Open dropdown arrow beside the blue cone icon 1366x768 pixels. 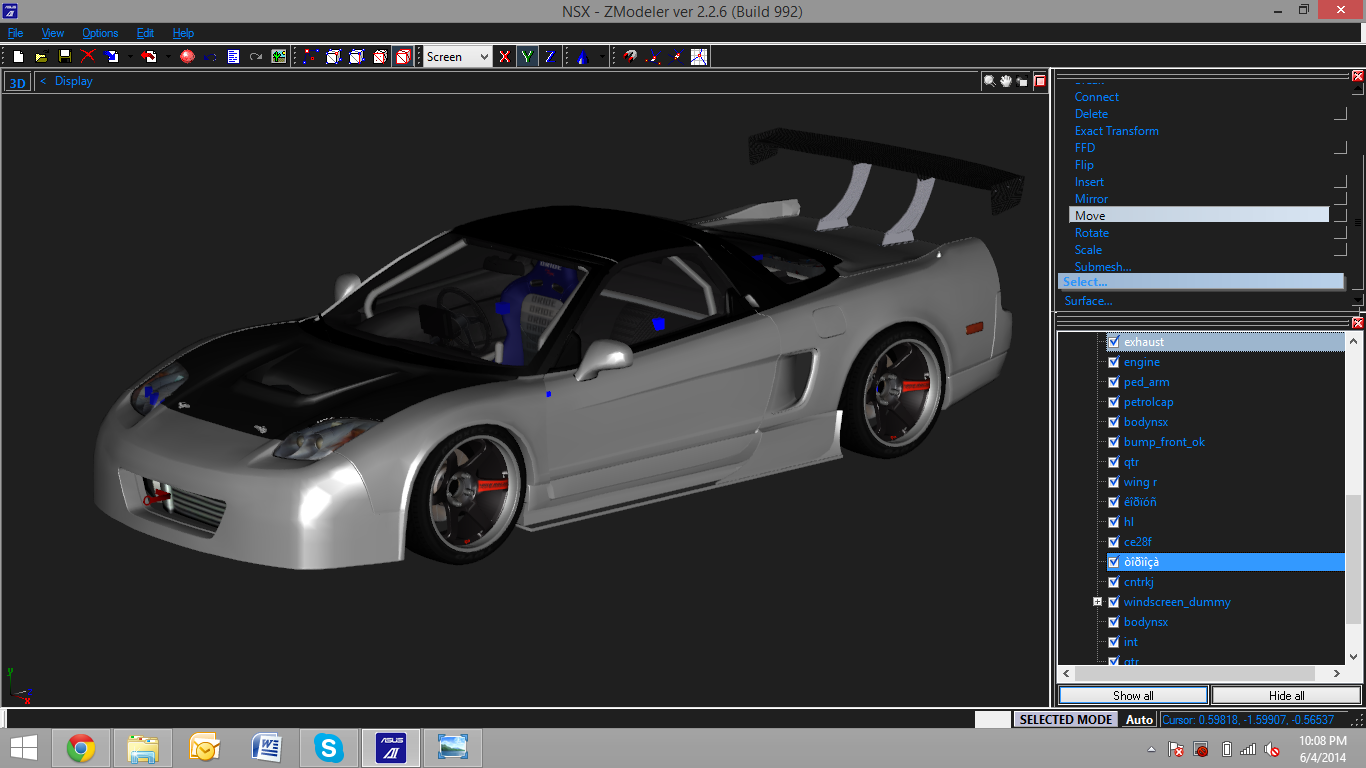602,57
